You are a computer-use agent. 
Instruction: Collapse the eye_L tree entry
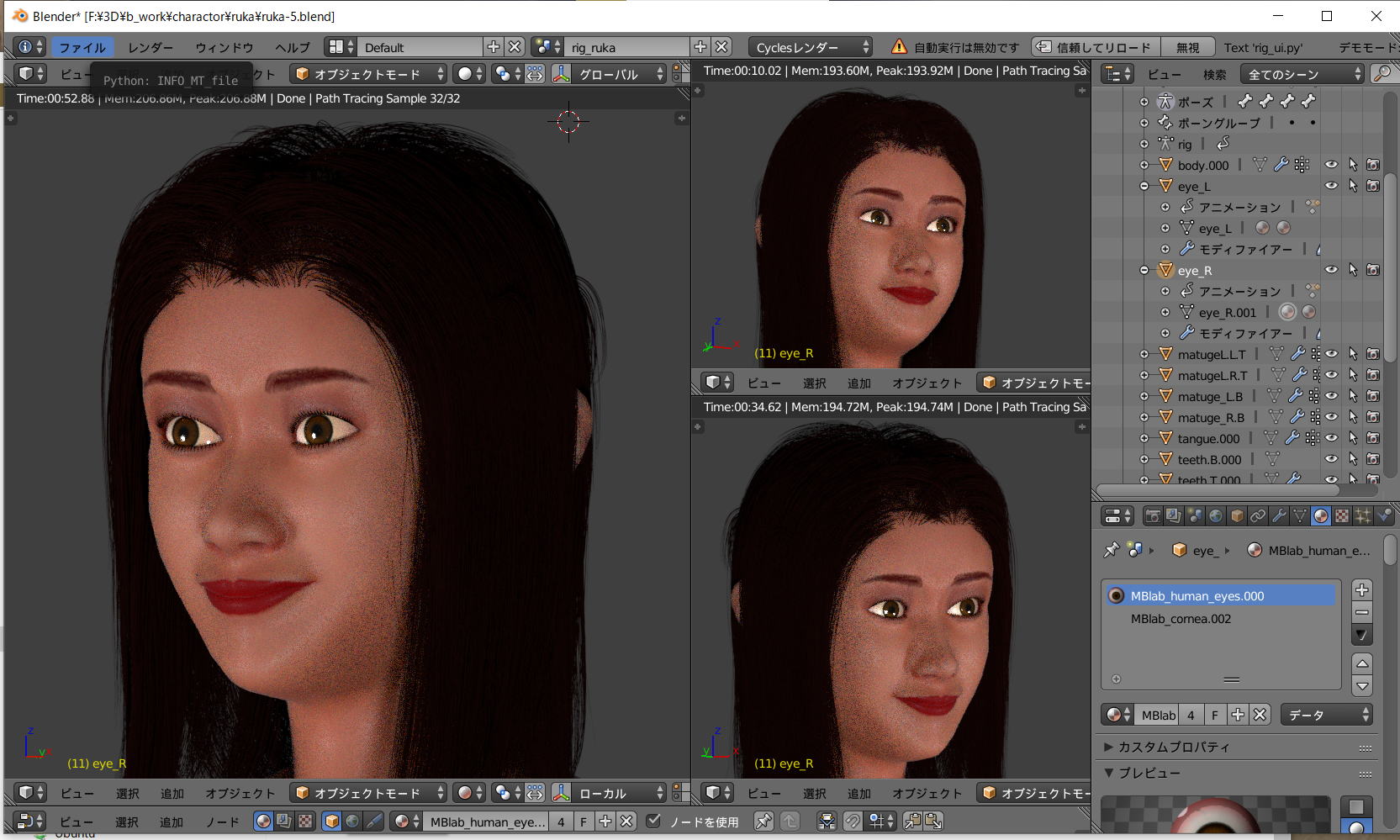(x=1144, y=186)
